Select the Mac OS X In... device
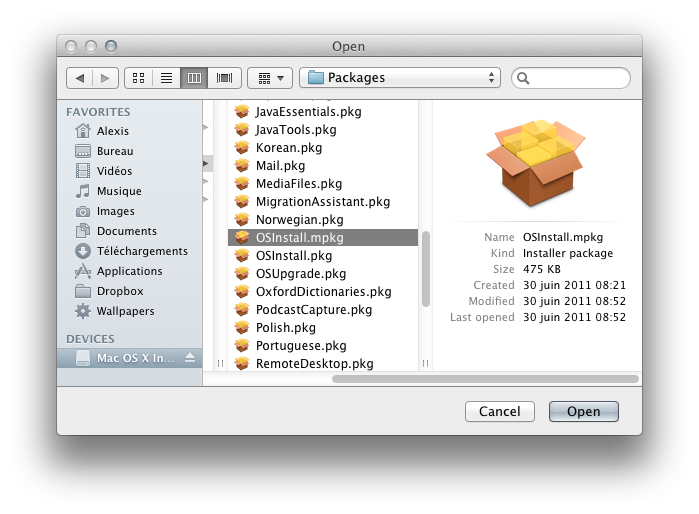The height and width of the screenshot is (514, 699). click(x=129, y=358)
